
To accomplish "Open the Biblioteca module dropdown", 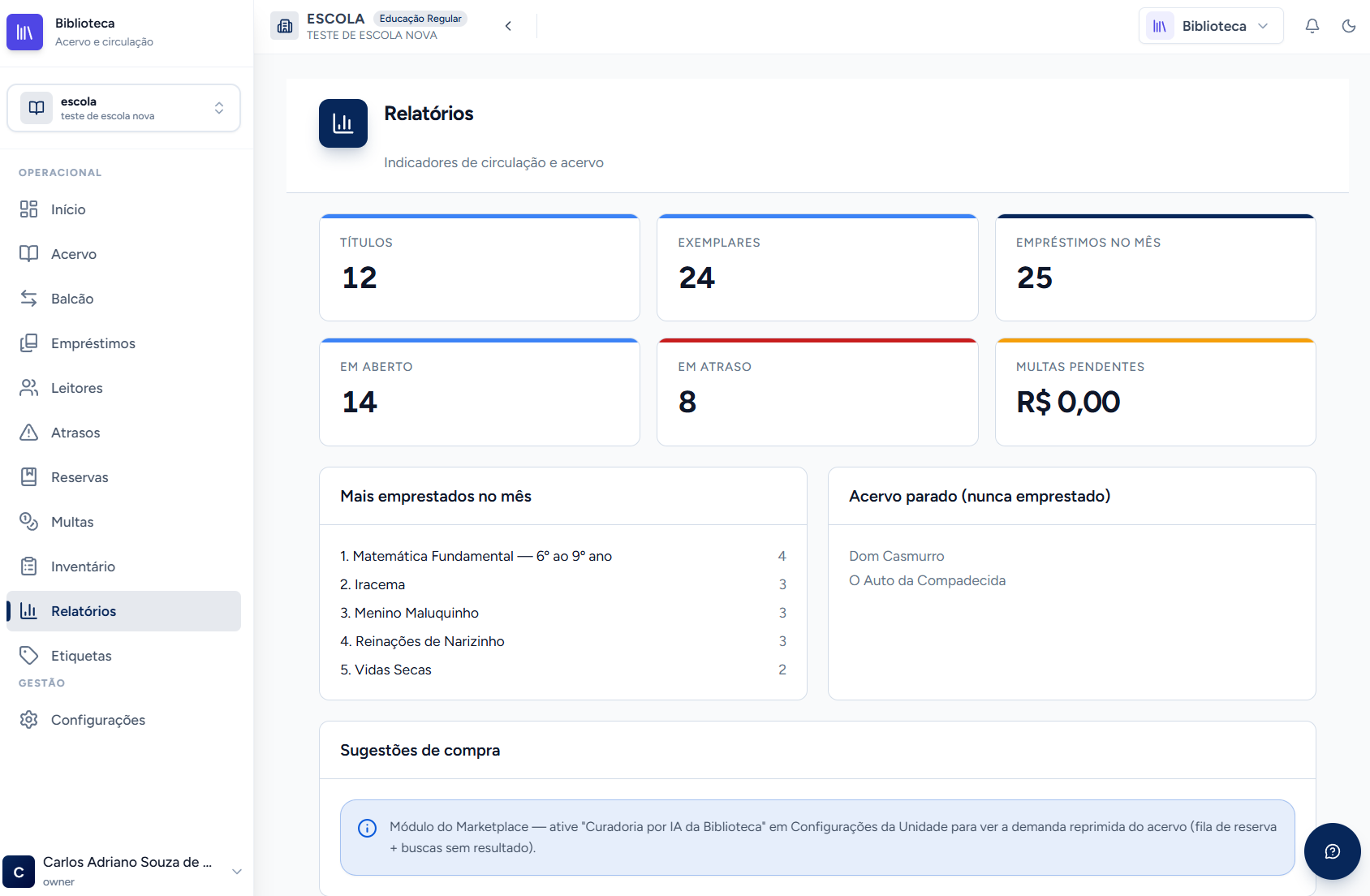I will coord(1211,26).
